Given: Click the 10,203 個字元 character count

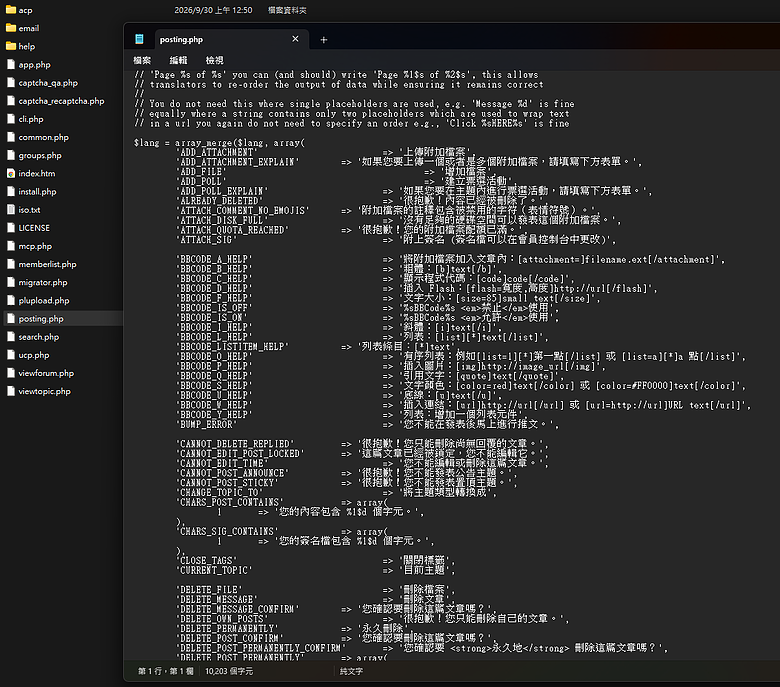Looking at the screenshot, I should coord(229,671).
